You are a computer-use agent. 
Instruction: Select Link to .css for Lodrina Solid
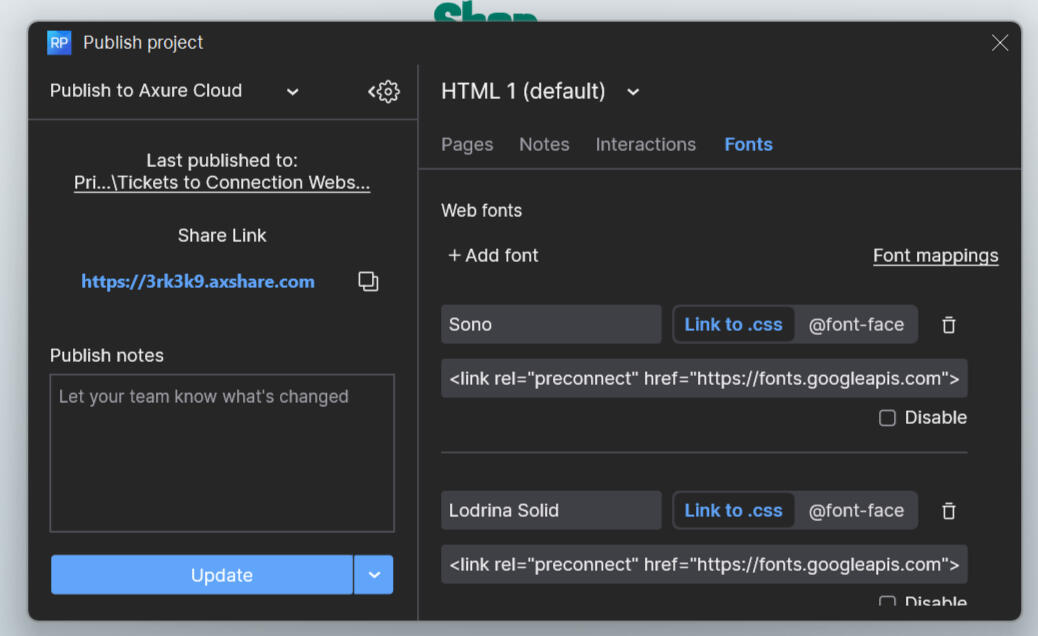733,511
